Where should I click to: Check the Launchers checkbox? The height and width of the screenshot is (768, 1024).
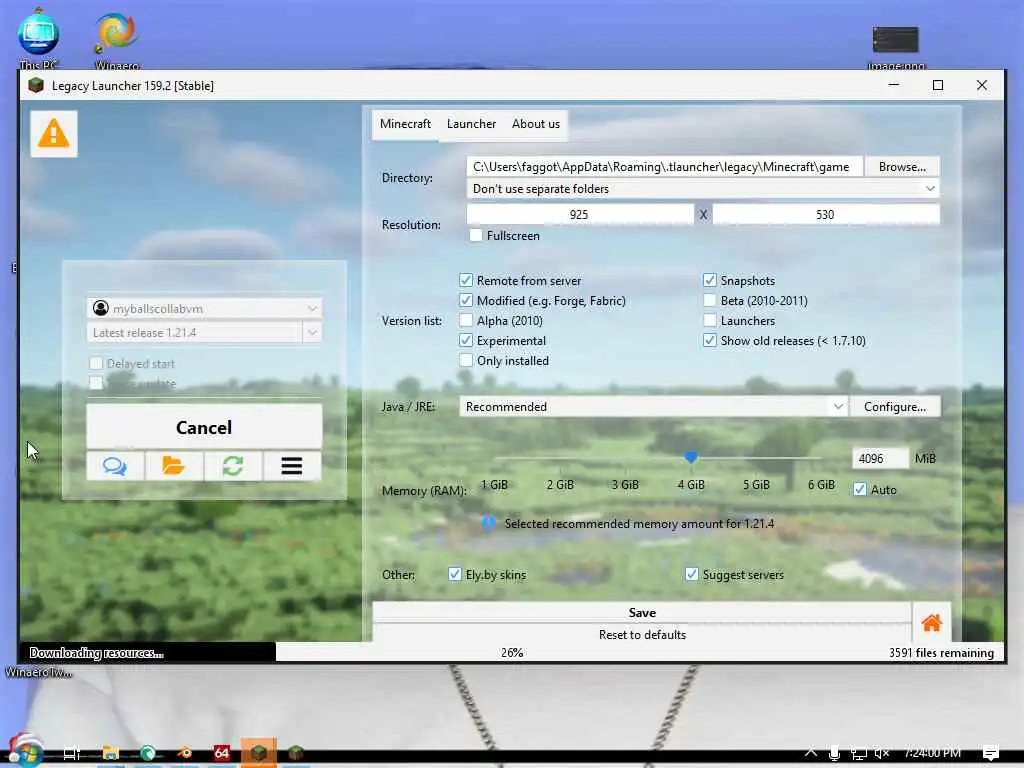coord(710,321)
